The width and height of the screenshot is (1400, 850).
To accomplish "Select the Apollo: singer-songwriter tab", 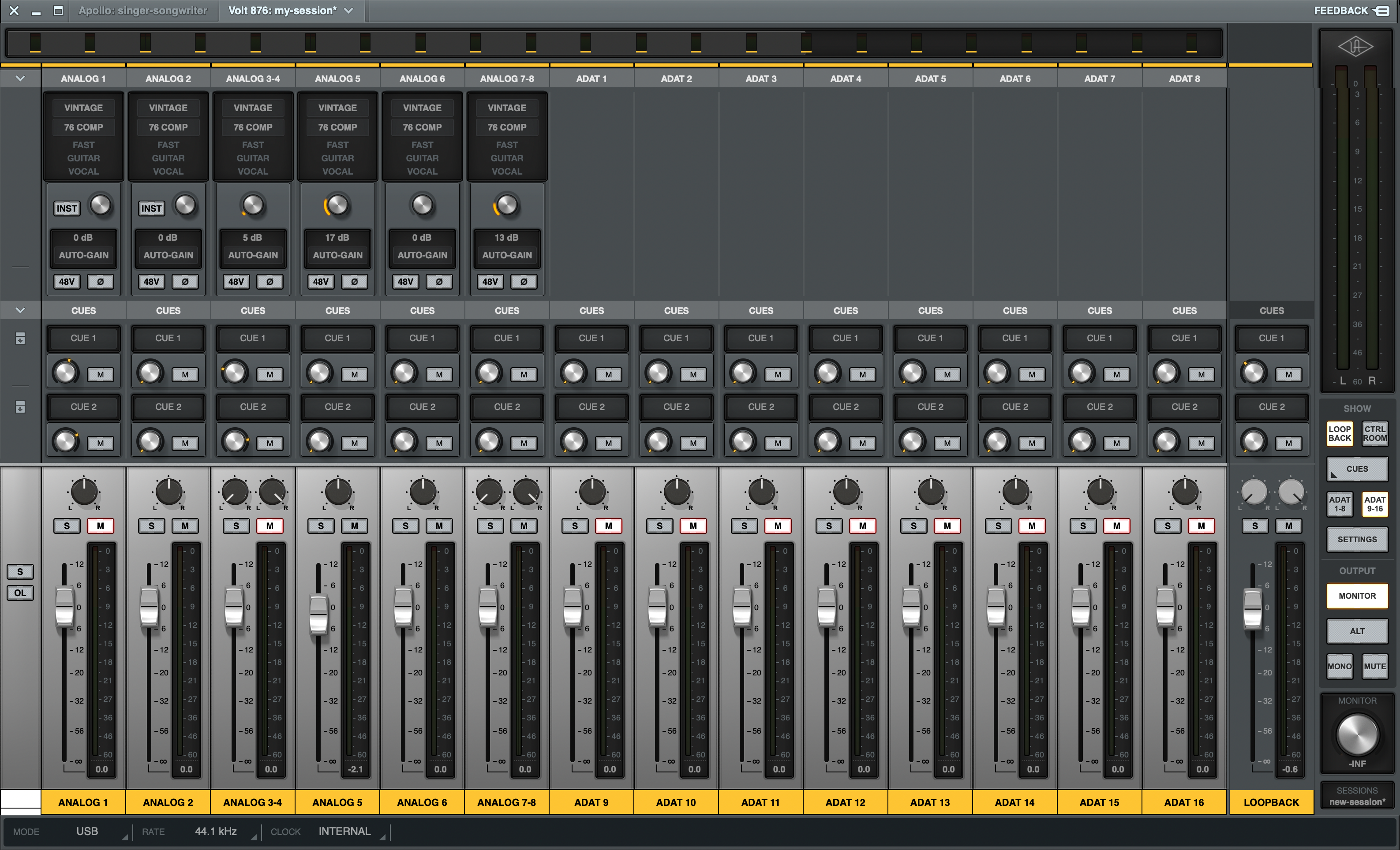I will [x=143, y=10].
